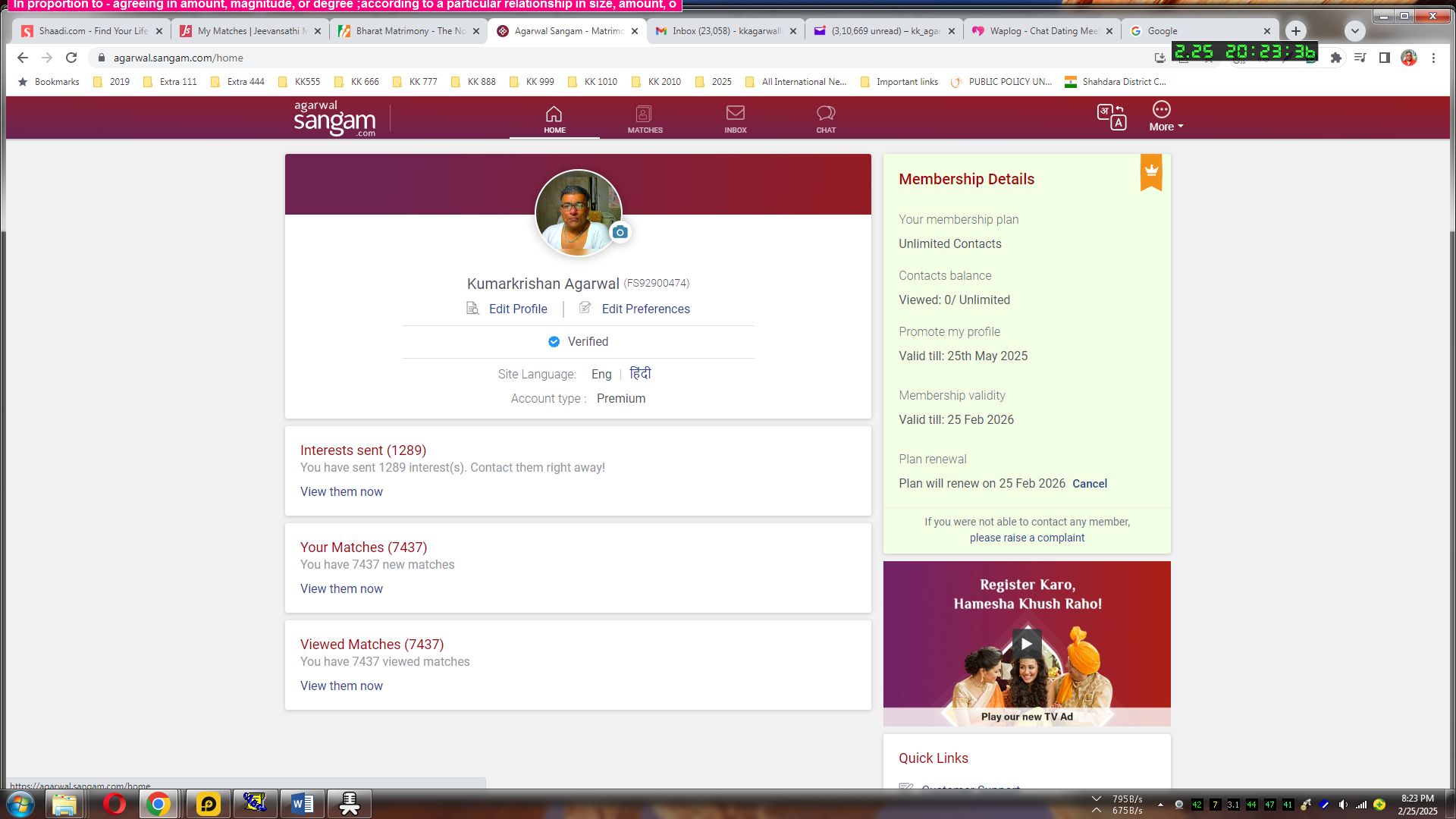
Task: Open the Chrome tab search chevron
Action: click(1354, 31)
